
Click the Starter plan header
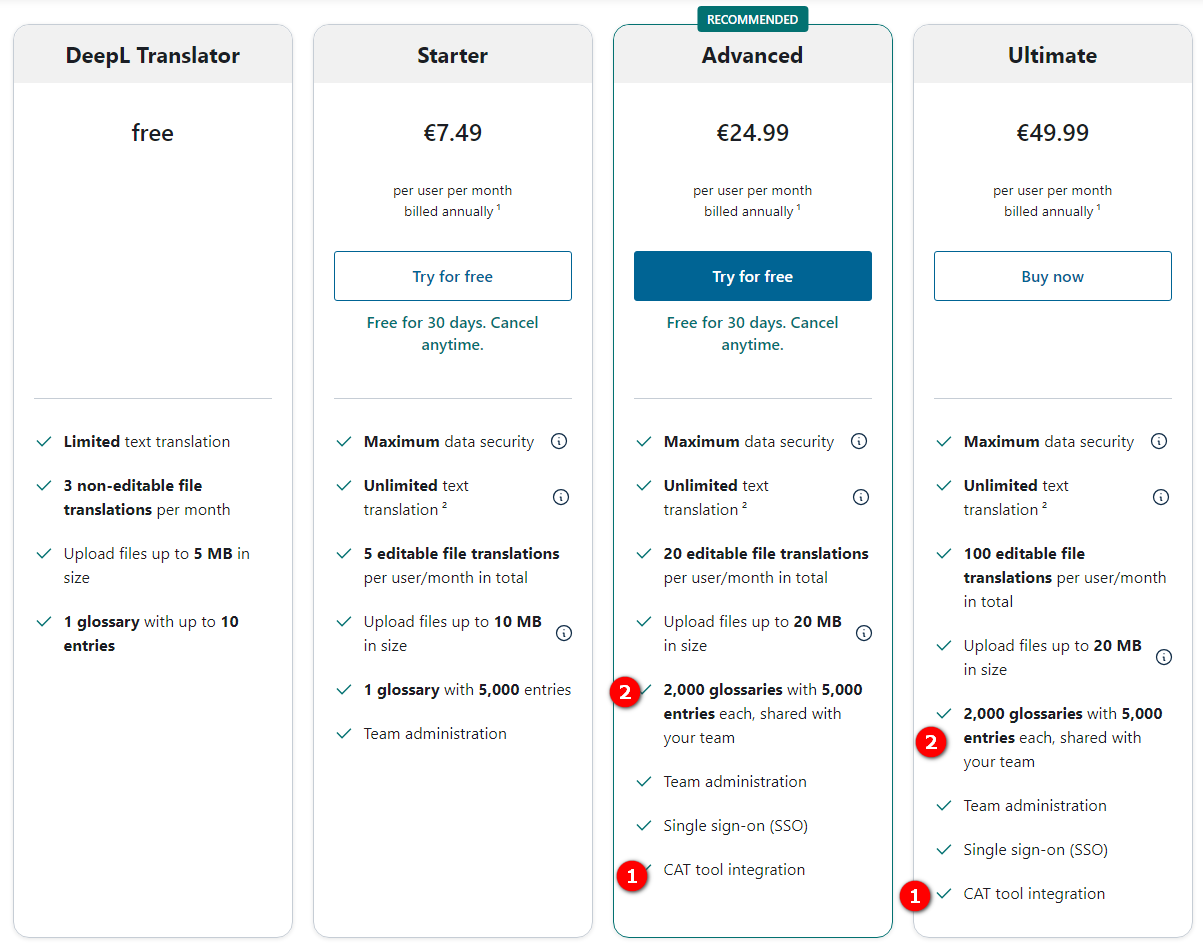click(x=452, y=55)
